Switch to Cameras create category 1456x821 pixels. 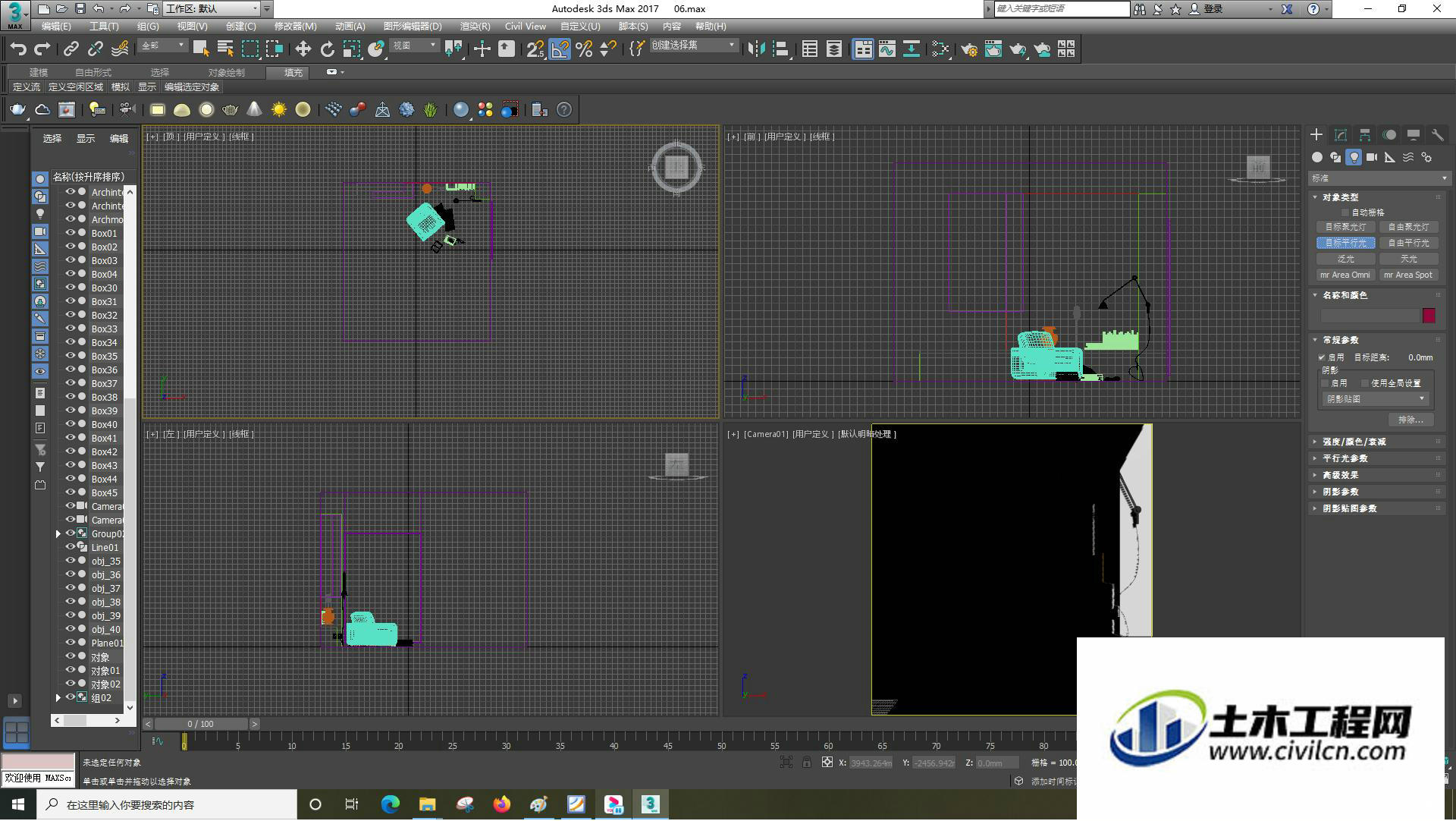pyautogui.click(x=1372, y=157)
